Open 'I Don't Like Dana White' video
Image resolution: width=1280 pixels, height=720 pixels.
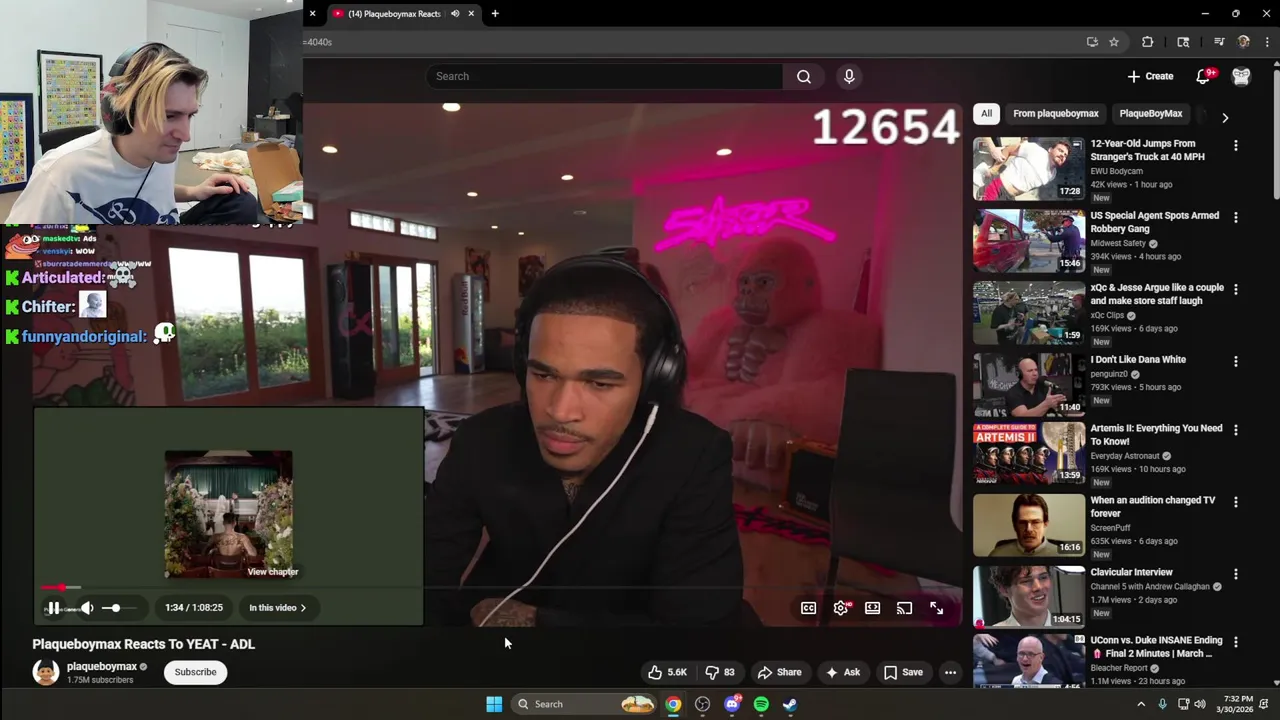(x=1138, y=360)
